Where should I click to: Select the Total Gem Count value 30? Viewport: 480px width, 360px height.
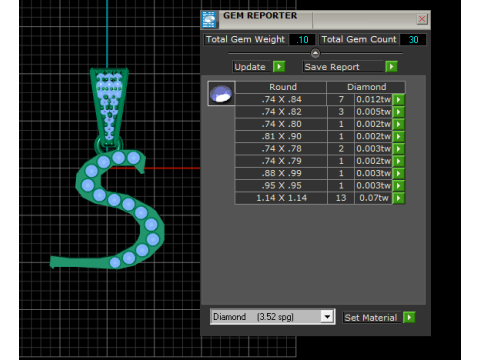point(413,40)
